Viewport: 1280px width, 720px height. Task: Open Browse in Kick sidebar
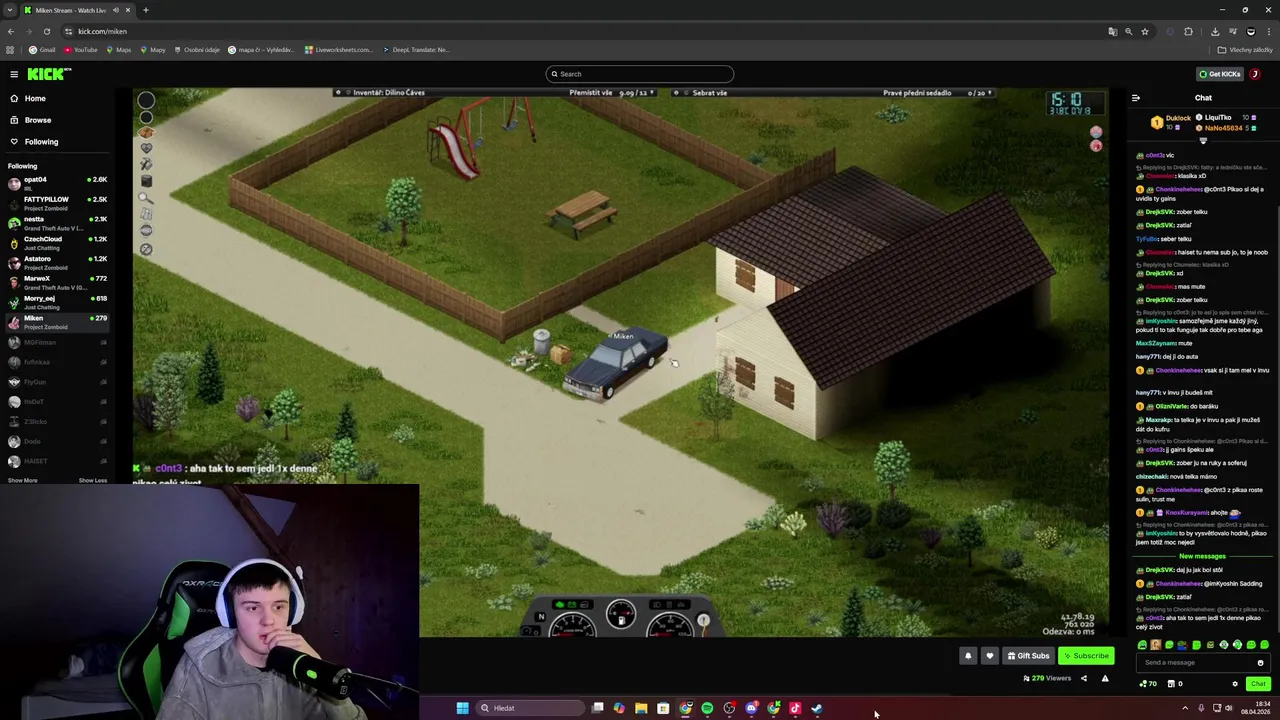coord(37,120)
